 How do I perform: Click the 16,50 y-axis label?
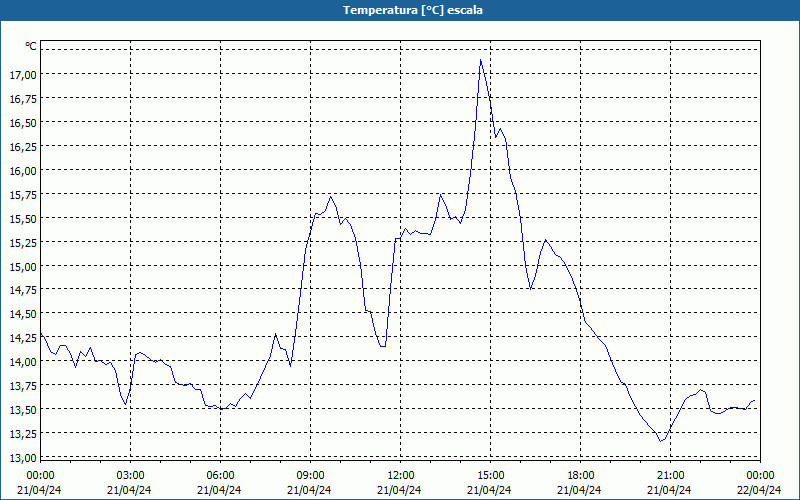23,122
